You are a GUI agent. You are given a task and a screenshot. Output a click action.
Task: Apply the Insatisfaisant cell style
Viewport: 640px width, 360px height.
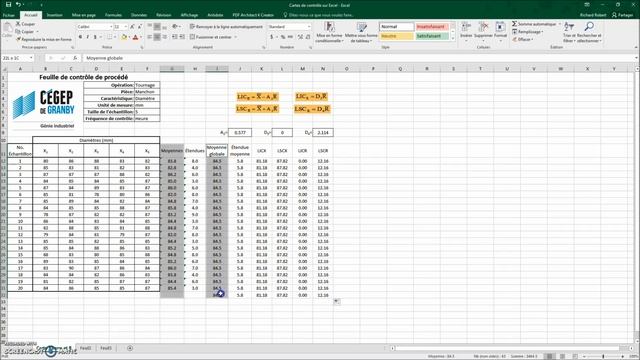(432, 27)
